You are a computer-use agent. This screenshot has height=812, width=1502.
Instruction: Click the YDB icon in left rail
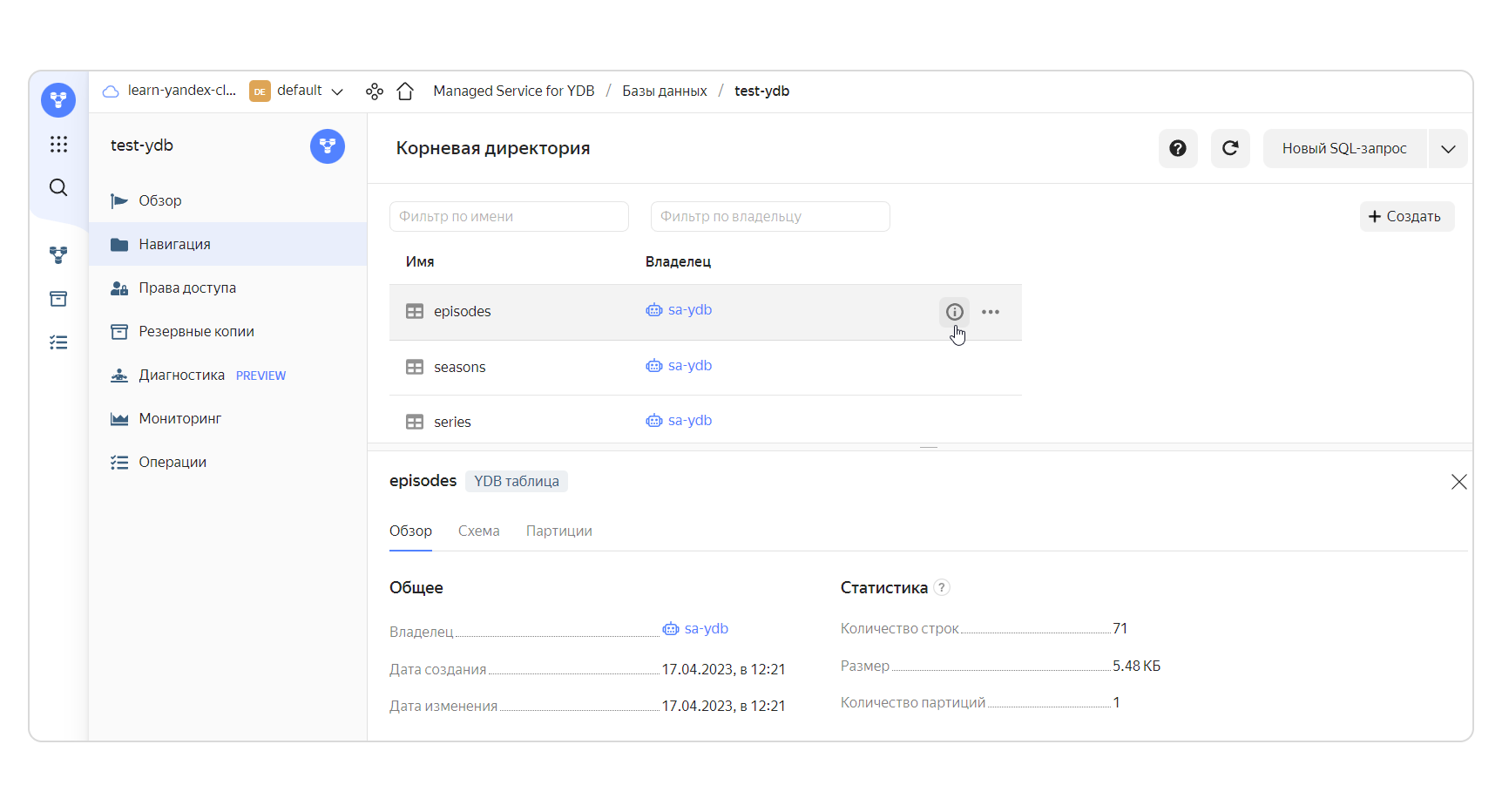(58, 255)
